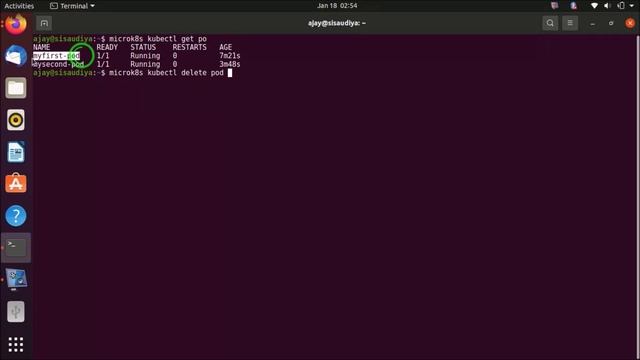Select the Terminal icon in the dock
The height and width of the screenshot is (360, 640).
16,248
